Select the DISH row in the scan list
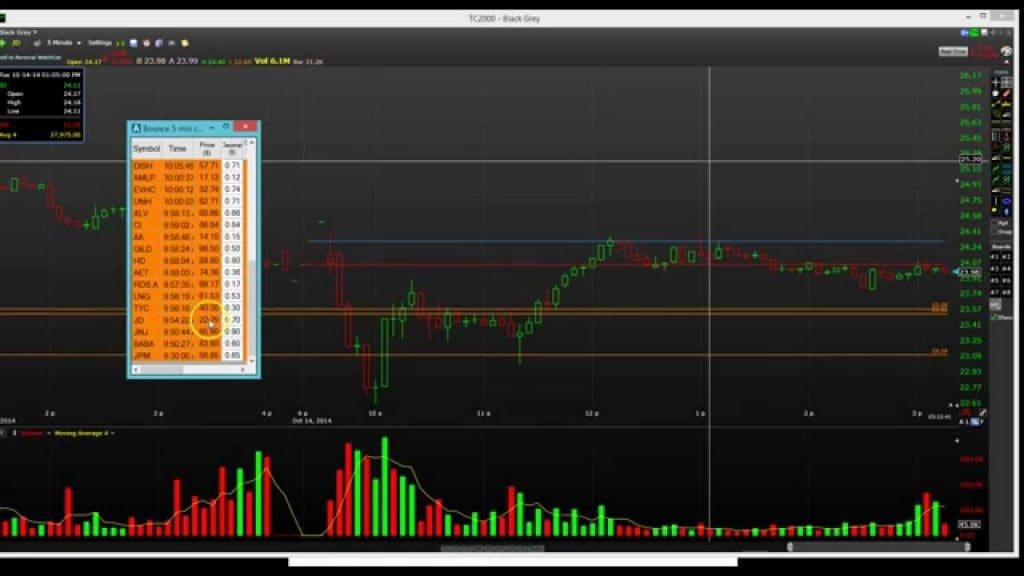This screenshot has width=1024, height=576. (x=188, y=166)
